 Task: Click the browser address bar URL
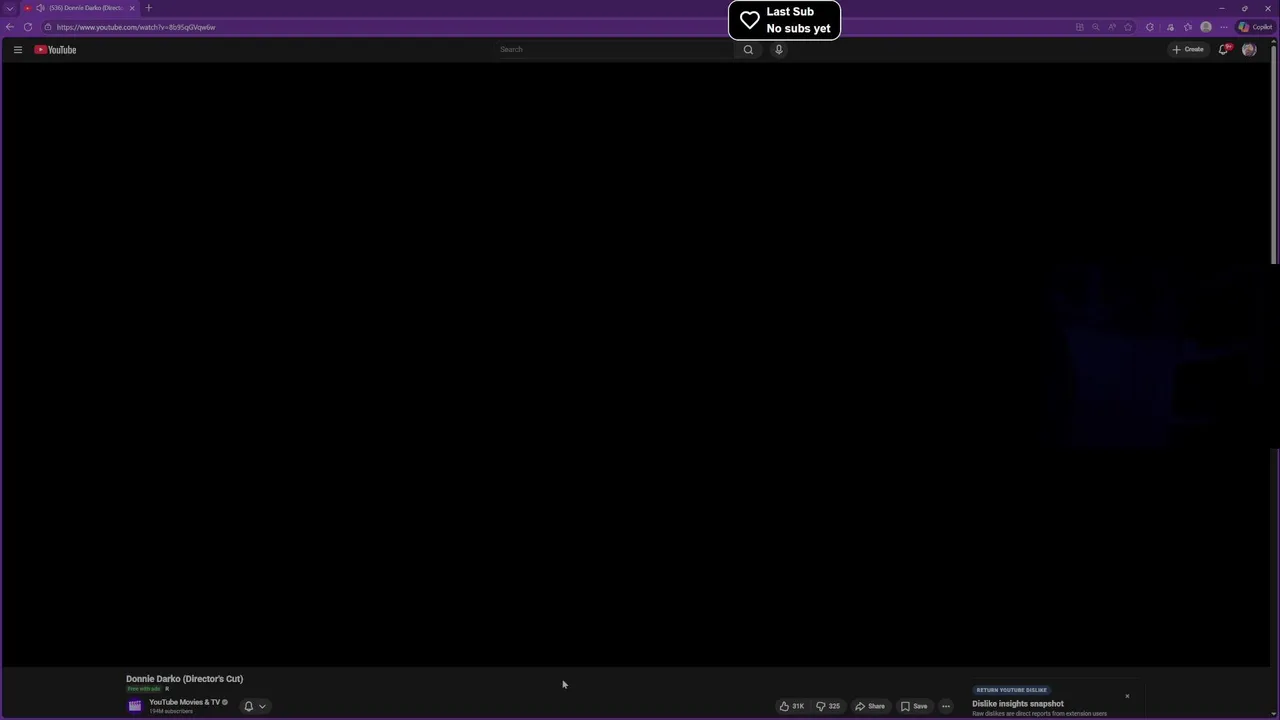pyautogui.click(x=136, y=27)
